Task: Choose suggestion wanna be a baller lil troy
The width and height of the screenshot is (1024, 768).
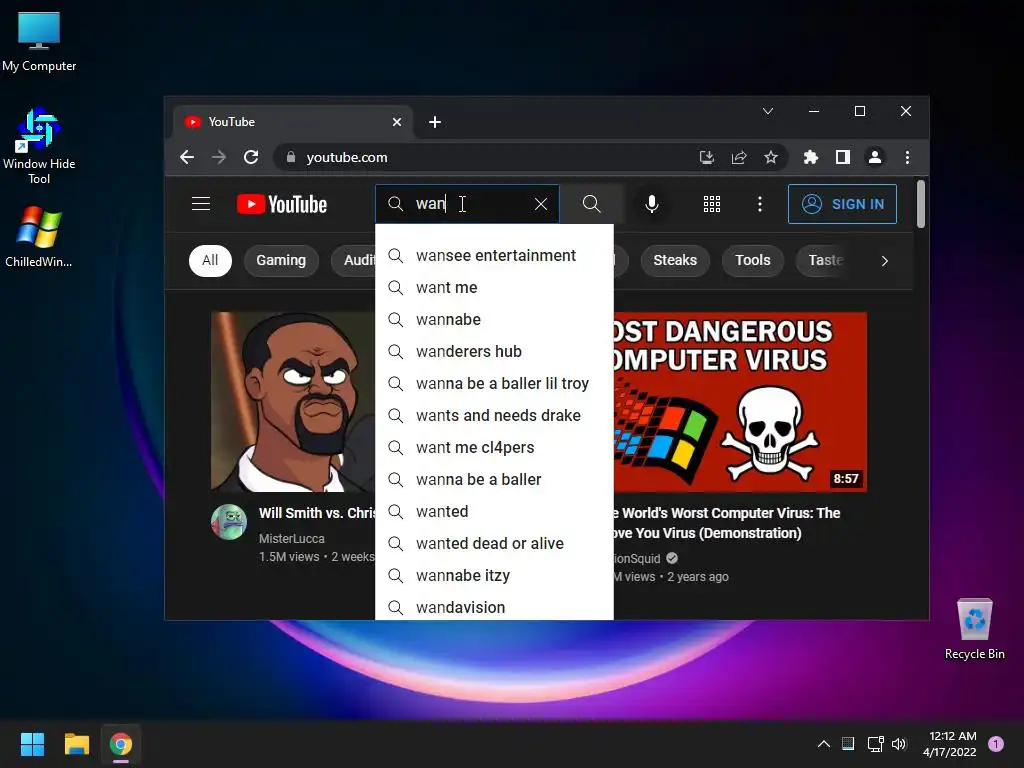Action: (x=494, y=383)
